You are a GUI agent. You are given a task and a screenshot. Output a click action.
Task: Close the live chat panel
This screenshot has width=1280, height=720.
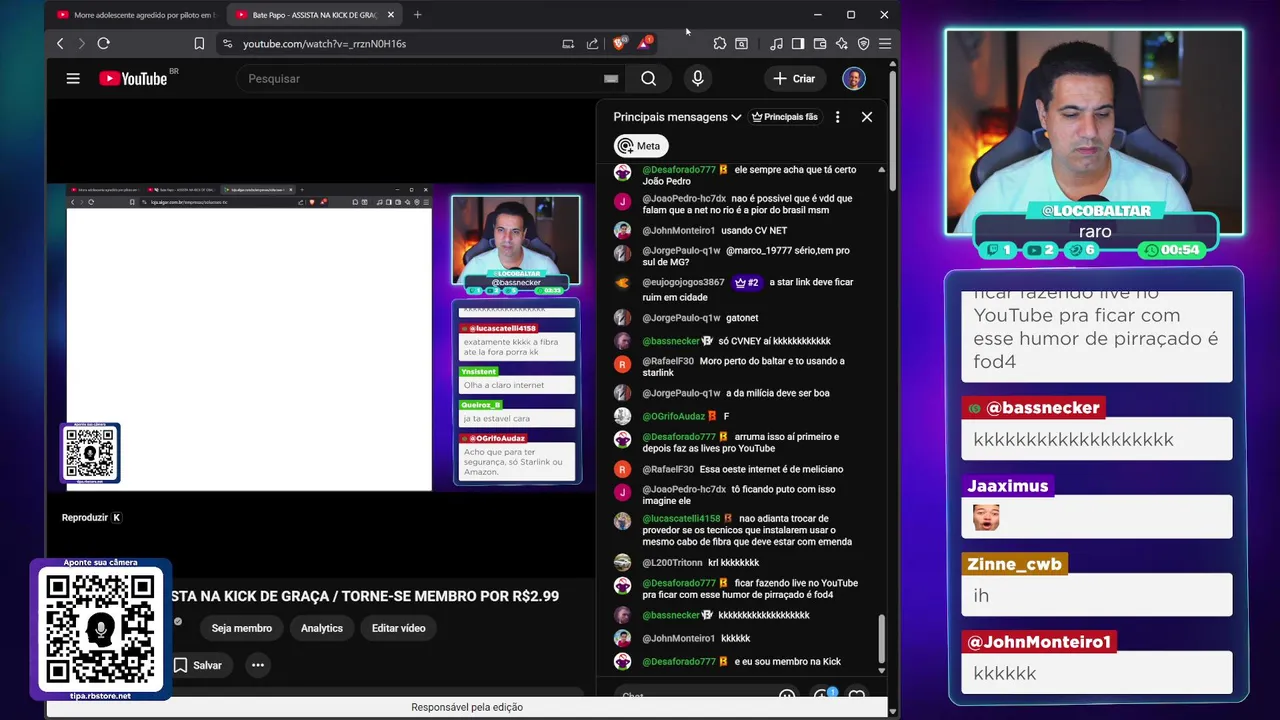[867, 117]
